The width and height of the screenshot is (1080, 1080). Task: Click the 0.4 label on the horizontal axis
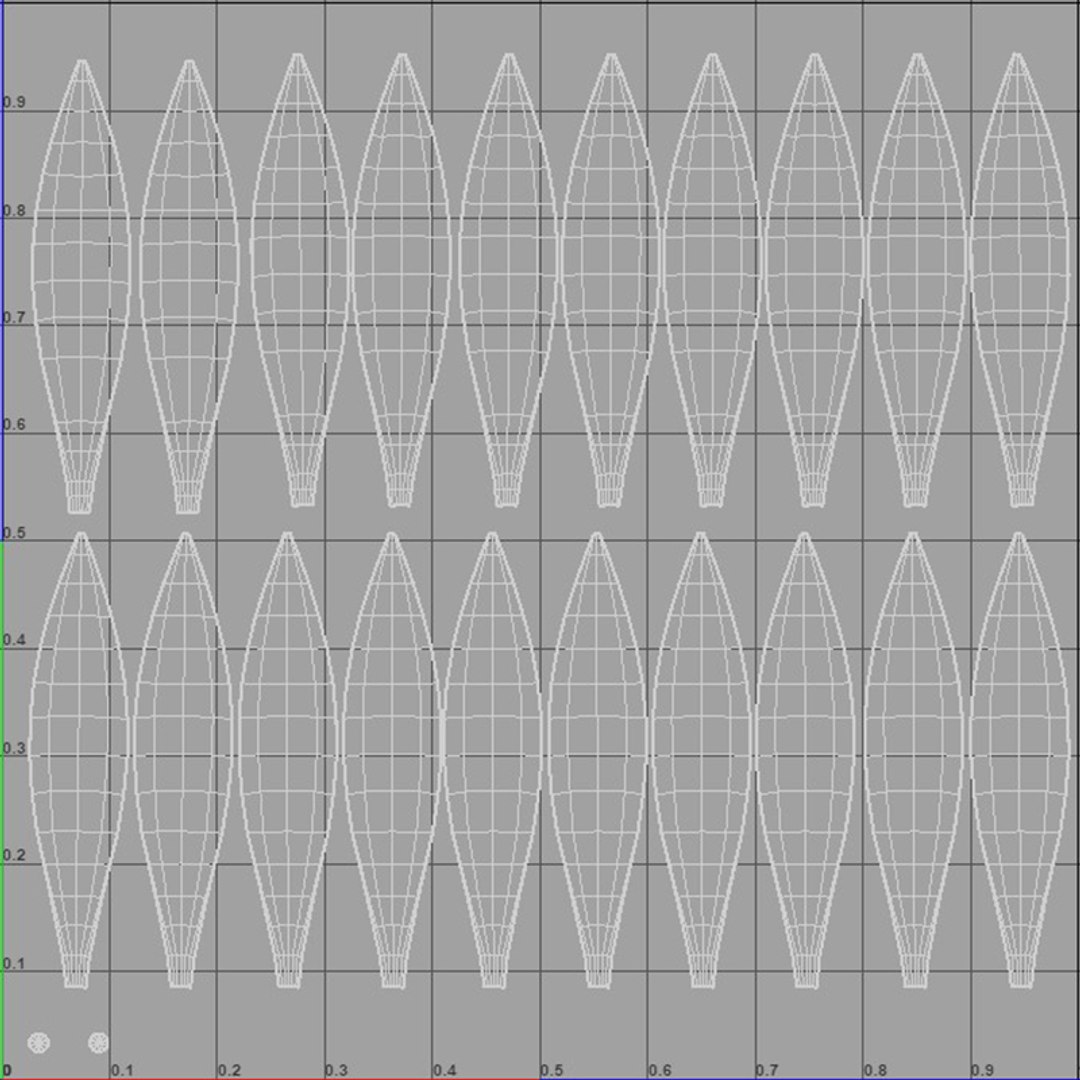(x=444, y=1070)
